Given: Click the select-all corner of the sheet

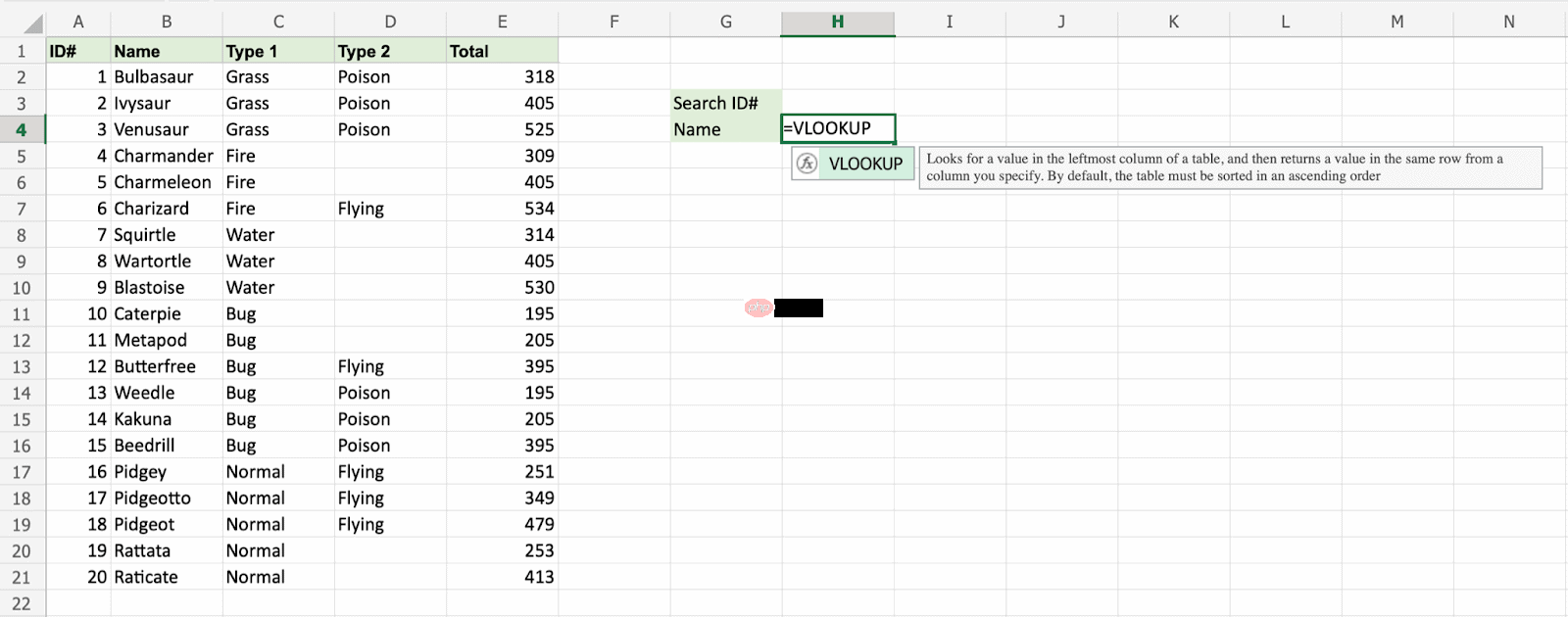Looking at the screenshot, I should (x=23, y=22).
